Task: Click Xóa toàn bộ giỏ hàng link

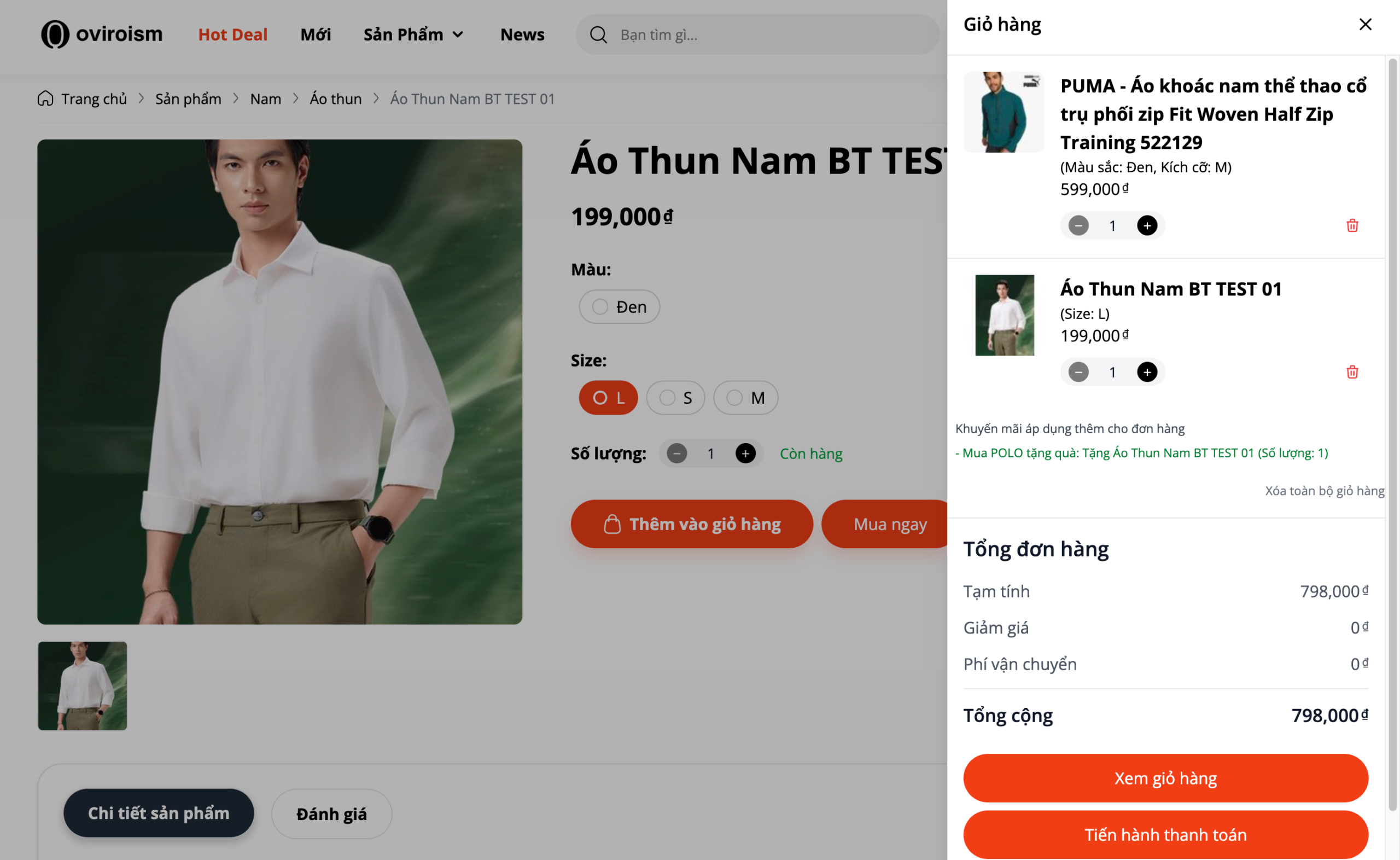Action: [1324, 491]
